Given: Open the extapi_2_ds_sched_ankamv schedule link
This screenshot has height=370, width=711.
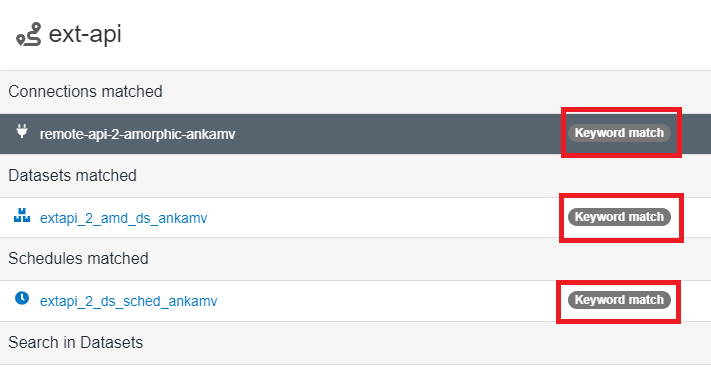Looking at the screenshot, I should (x=128, y=301).
